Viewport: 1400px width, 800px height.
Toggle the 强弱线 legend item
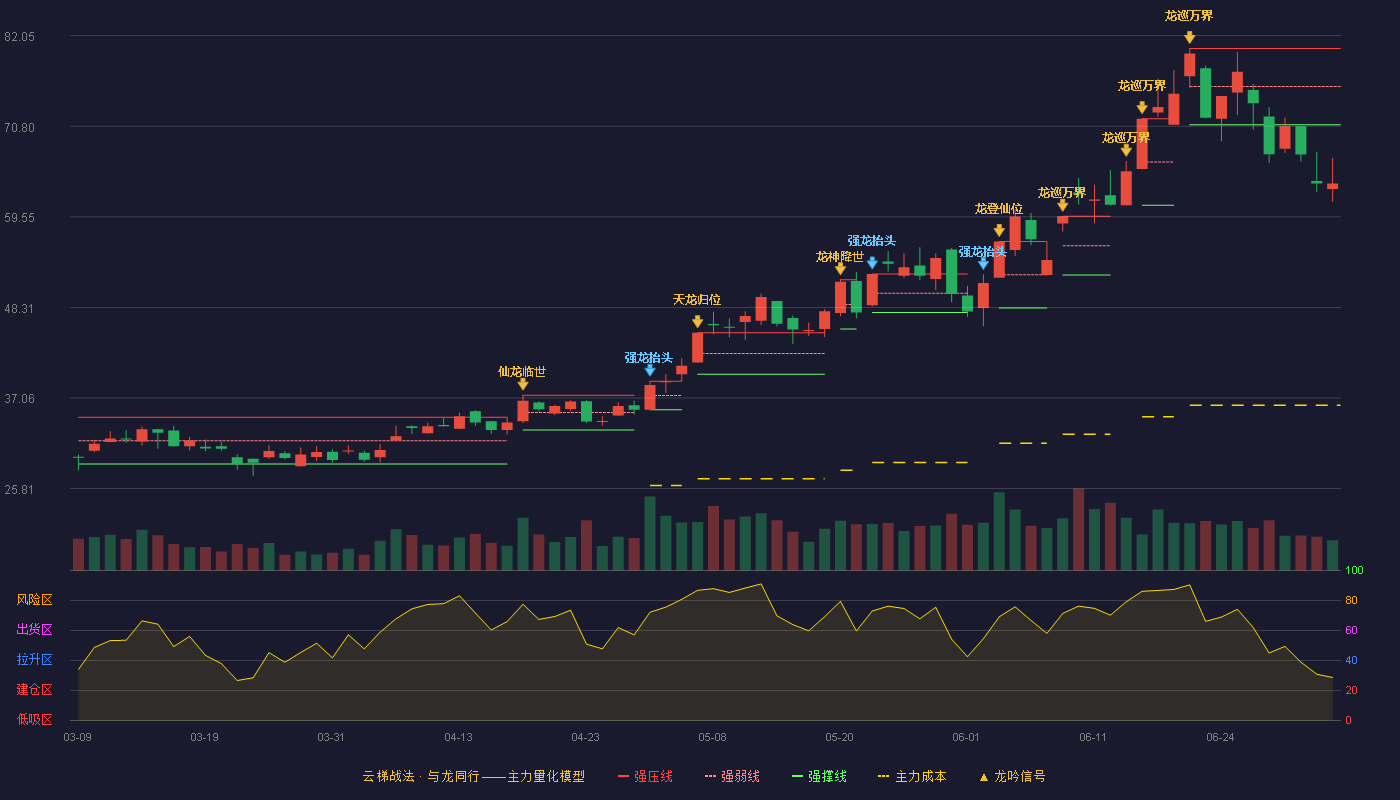pos(732,776)
